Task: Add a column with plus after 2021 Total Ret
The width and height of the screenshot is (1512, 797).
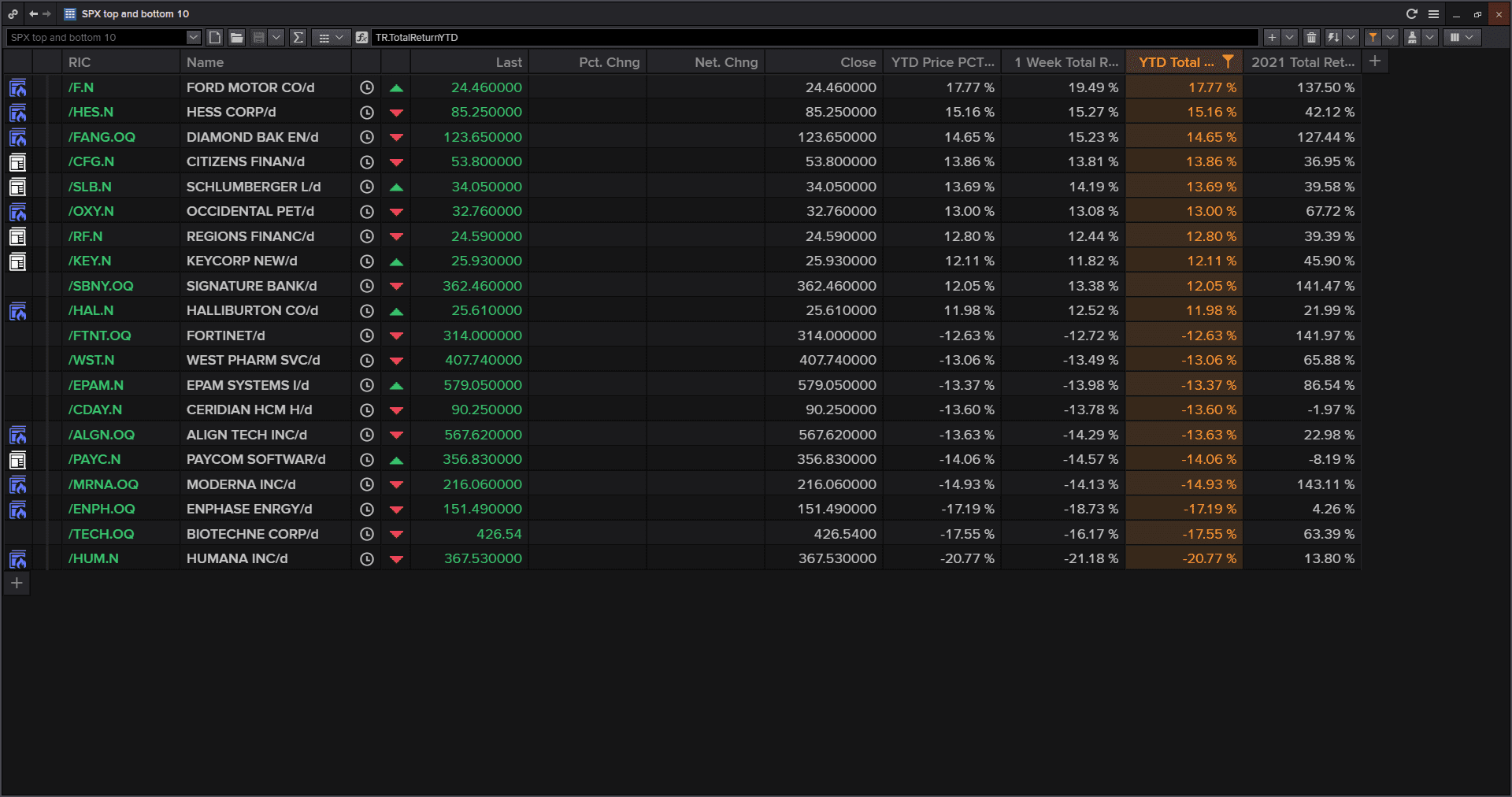Action: [1375, 61]
